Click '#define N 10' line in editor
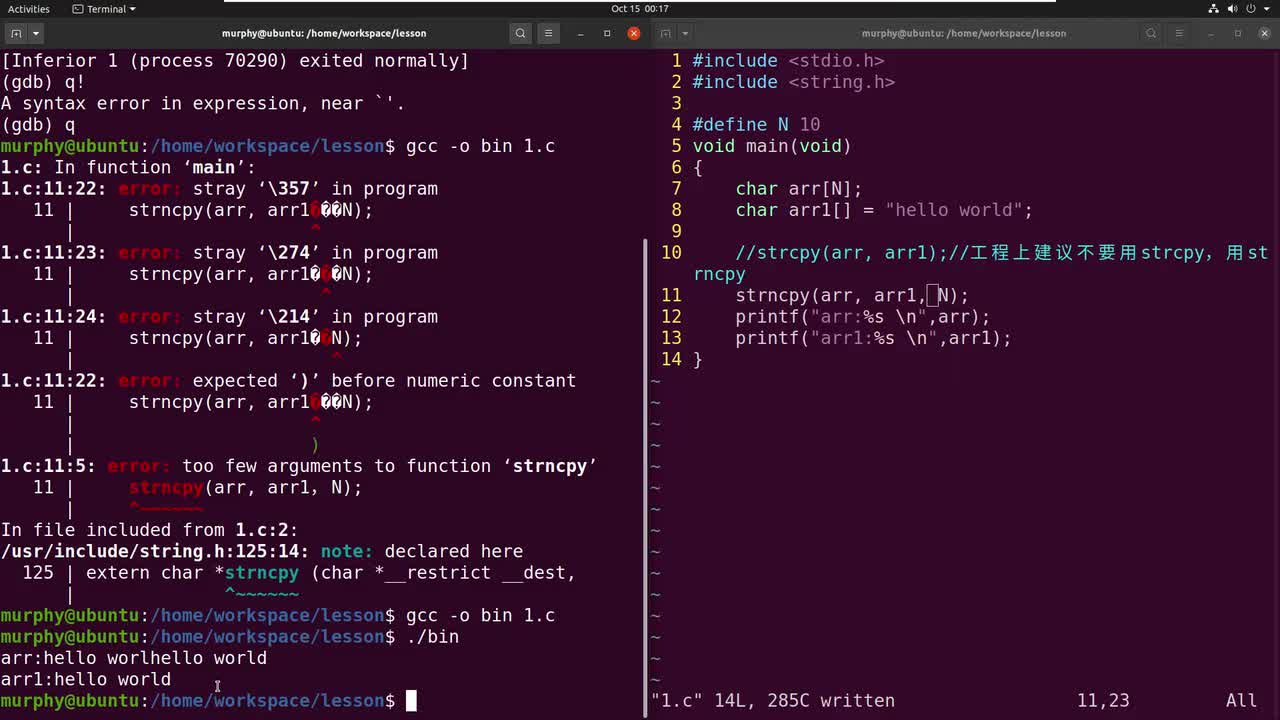The image size is (1280, 720). 756,125
